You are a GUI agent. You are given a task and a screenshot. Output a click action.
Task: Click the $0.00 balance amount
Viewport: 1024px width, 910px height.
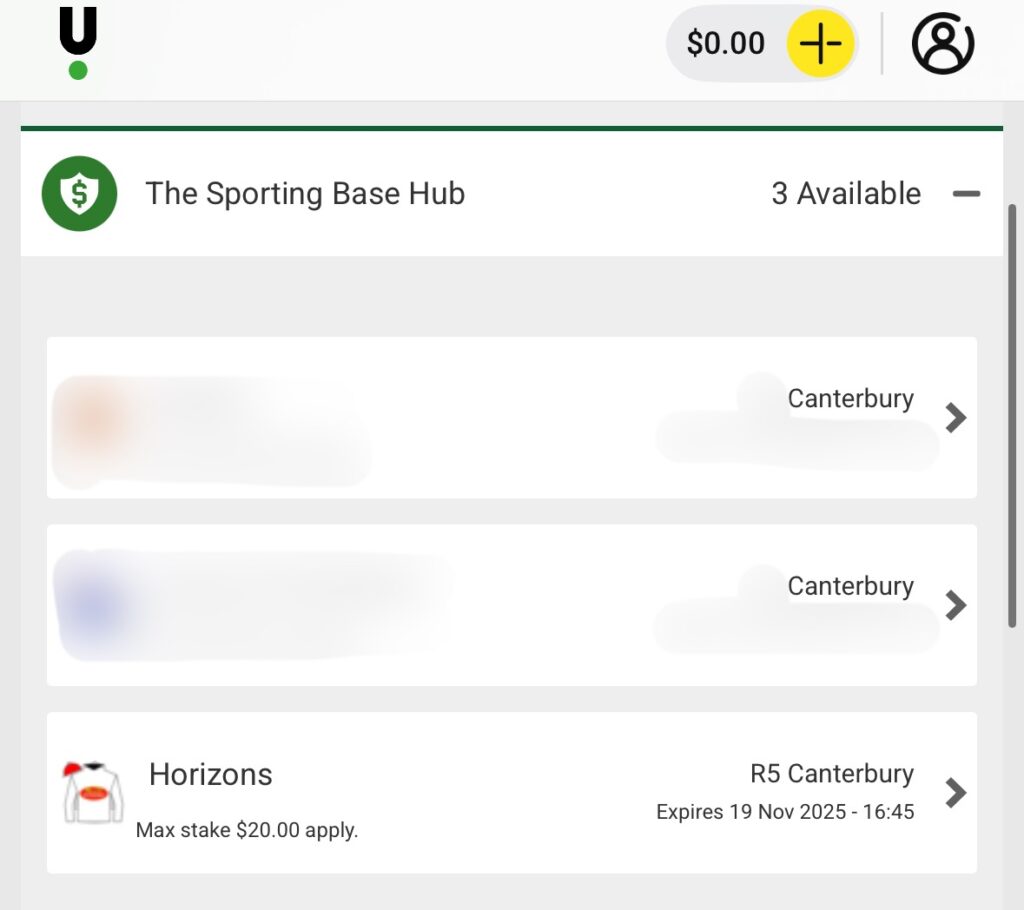pos(725,44)
